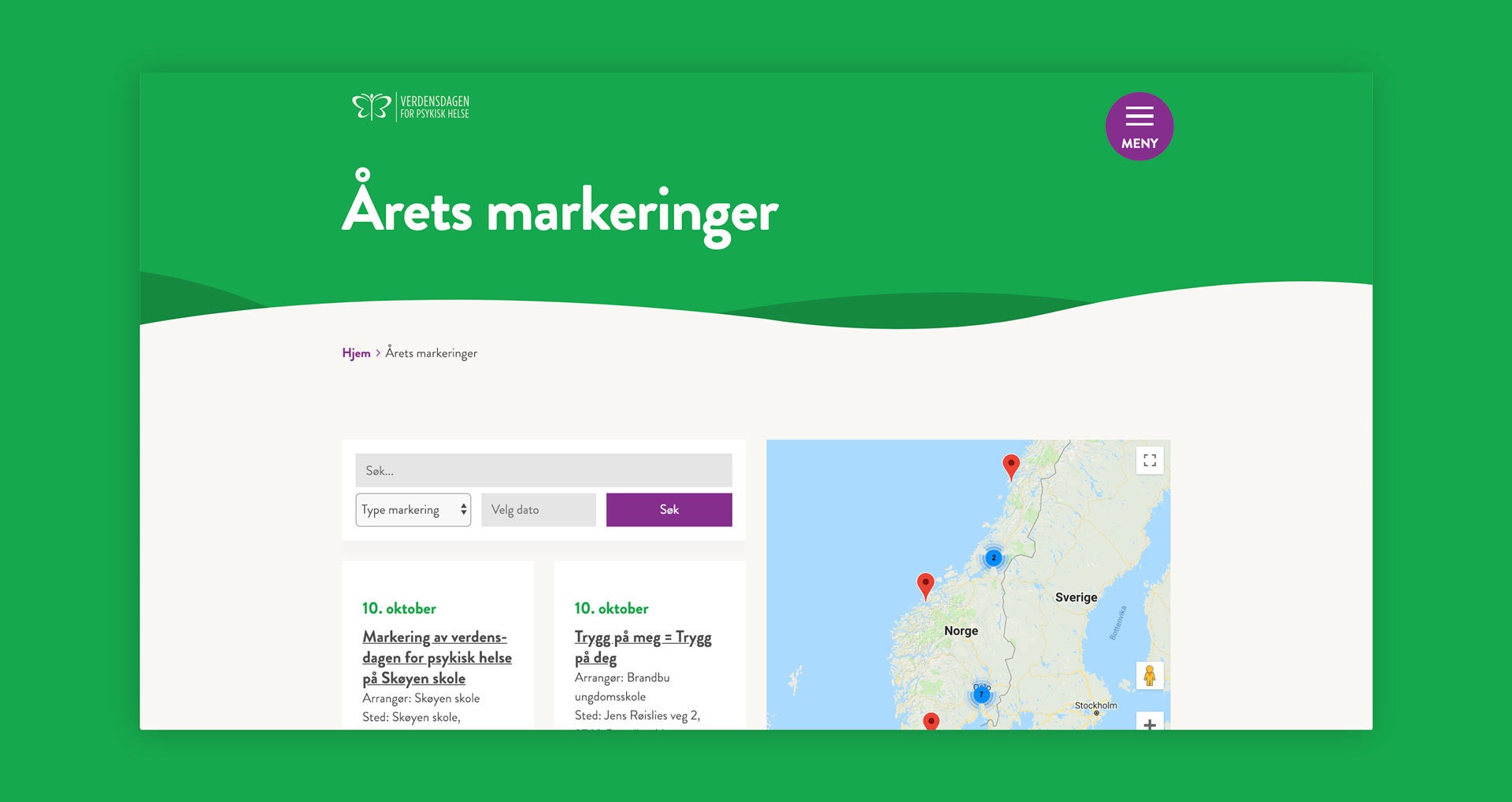The image size is (1512, 802).
Task: Toggle fullscreen view on the map
Action: 1150,460
